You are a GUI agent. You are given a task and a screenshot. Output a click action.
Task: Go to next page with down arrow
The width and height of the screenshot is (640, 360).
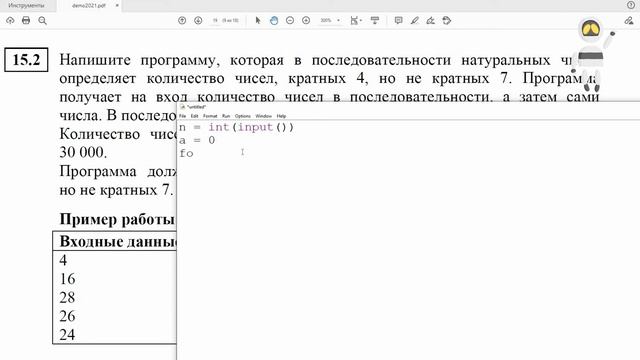click(x=198, y=20)
